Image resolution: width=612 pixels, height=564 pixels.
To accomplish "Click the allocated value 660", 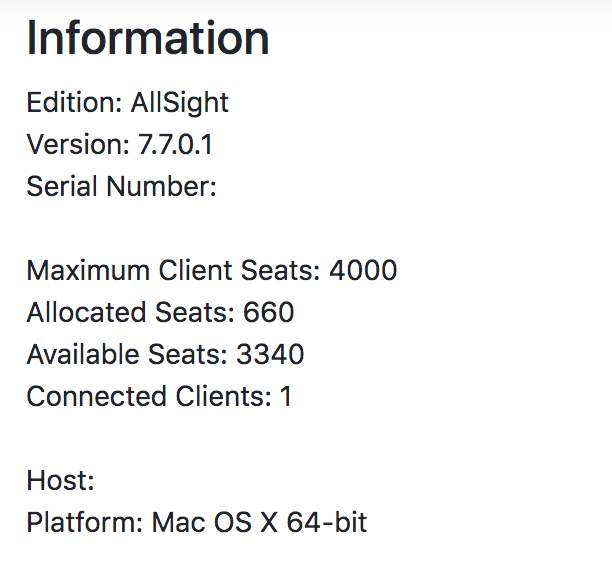I will point(269,312).
